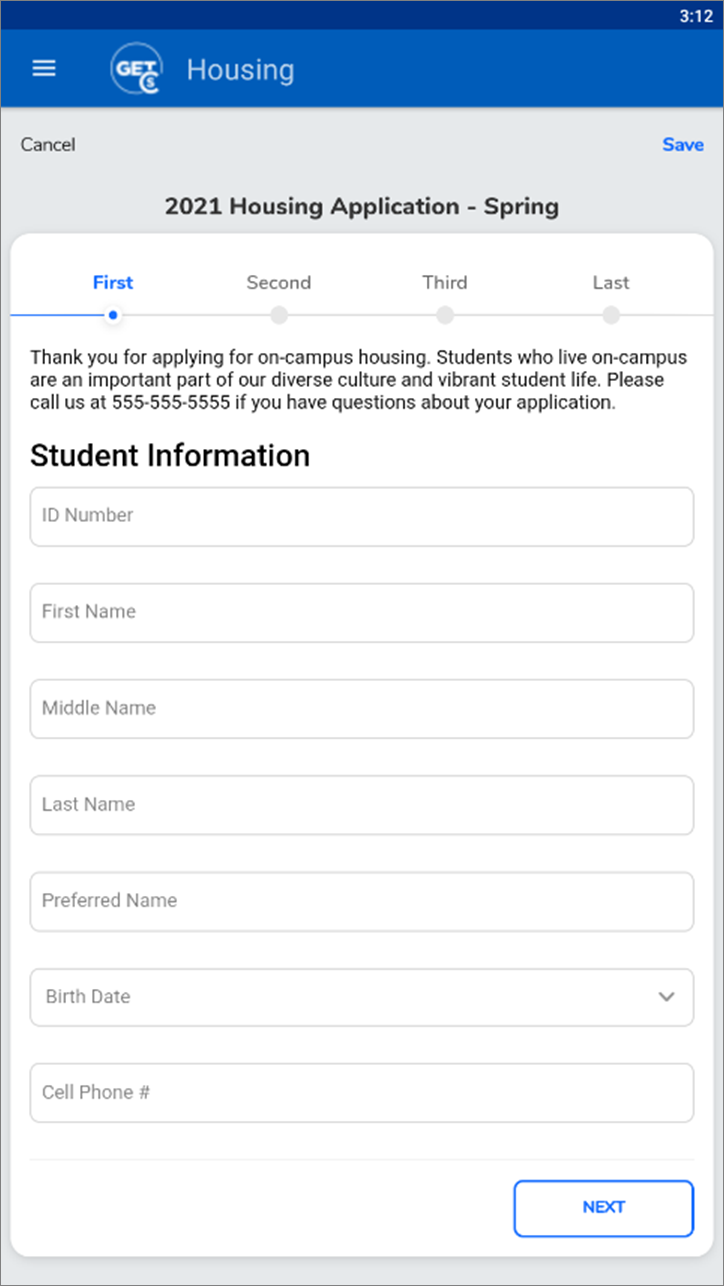The image size is (724, 1286).
Task: Click the Second step progress dot
Action: point(279,316)
